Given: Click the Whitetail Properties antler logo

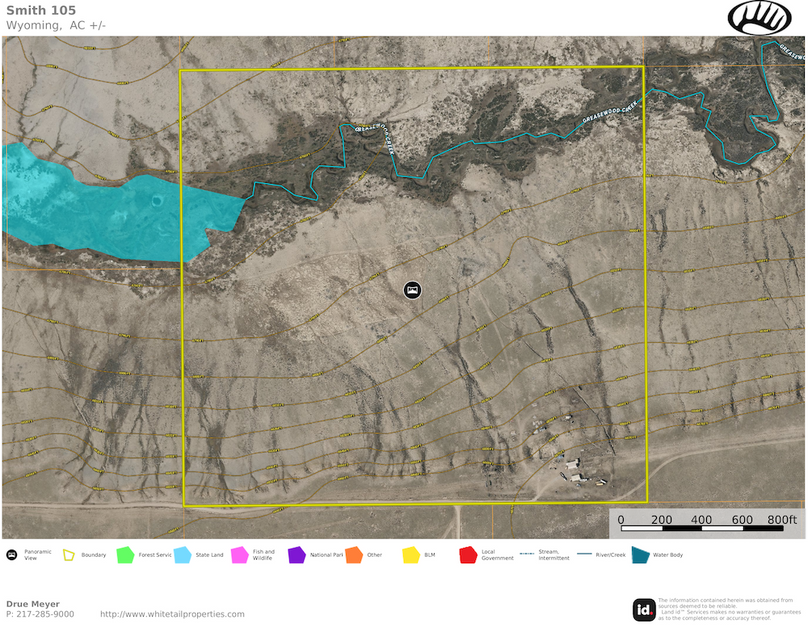Looking at the screenshot, I should coord(759,17).
